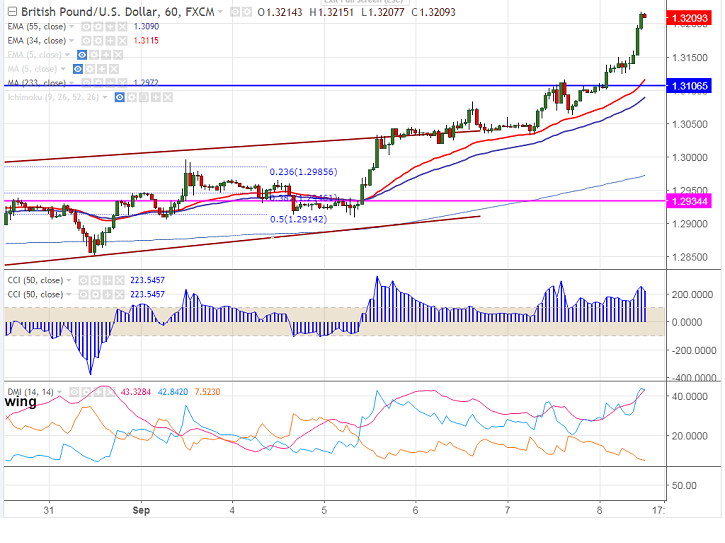
Task: Click the plus icon on EMA (5, close)
Action: pos(106,55)
